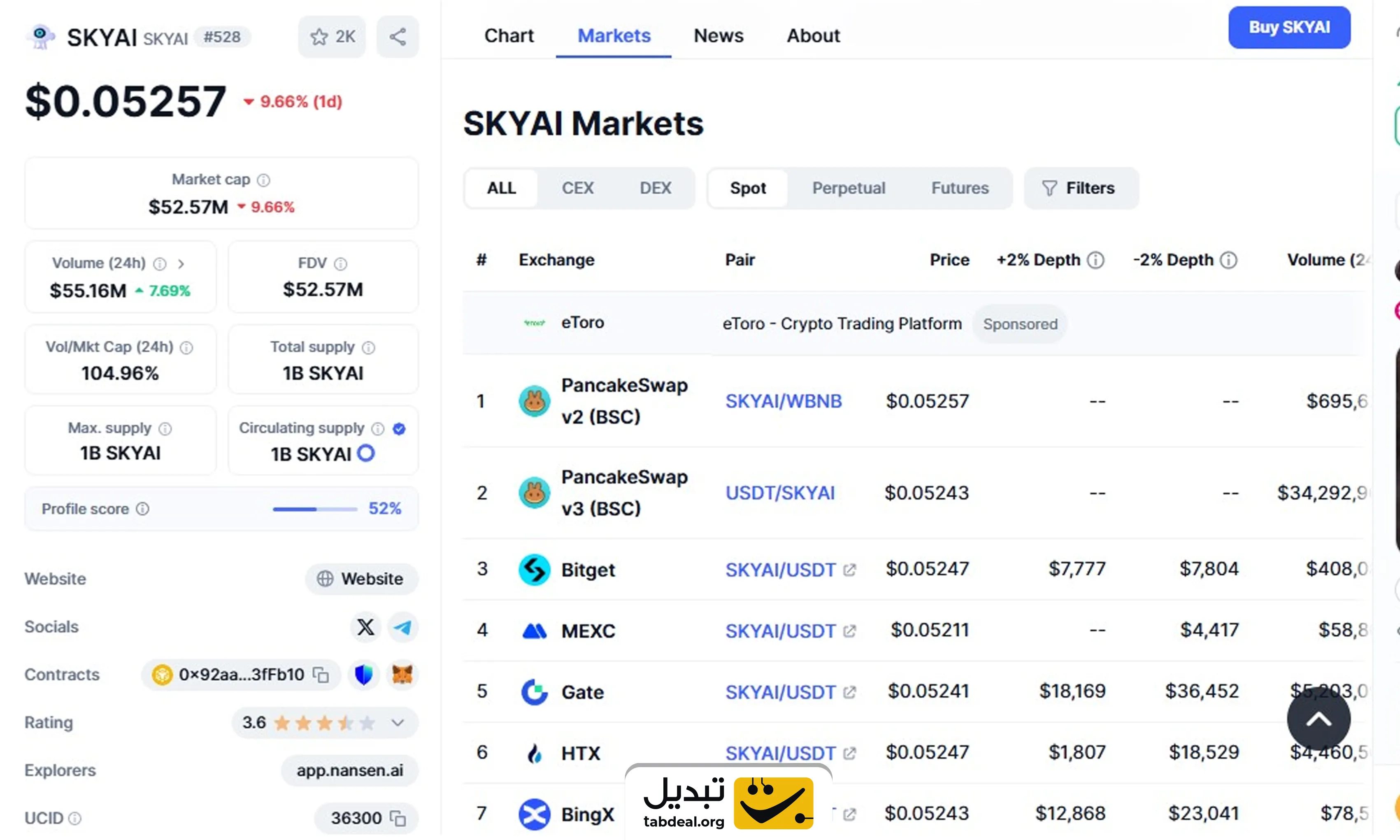Screen dimensions: 1400x840
Task: Open SKYAI/WBNB pair link
Action: point(784,401)
